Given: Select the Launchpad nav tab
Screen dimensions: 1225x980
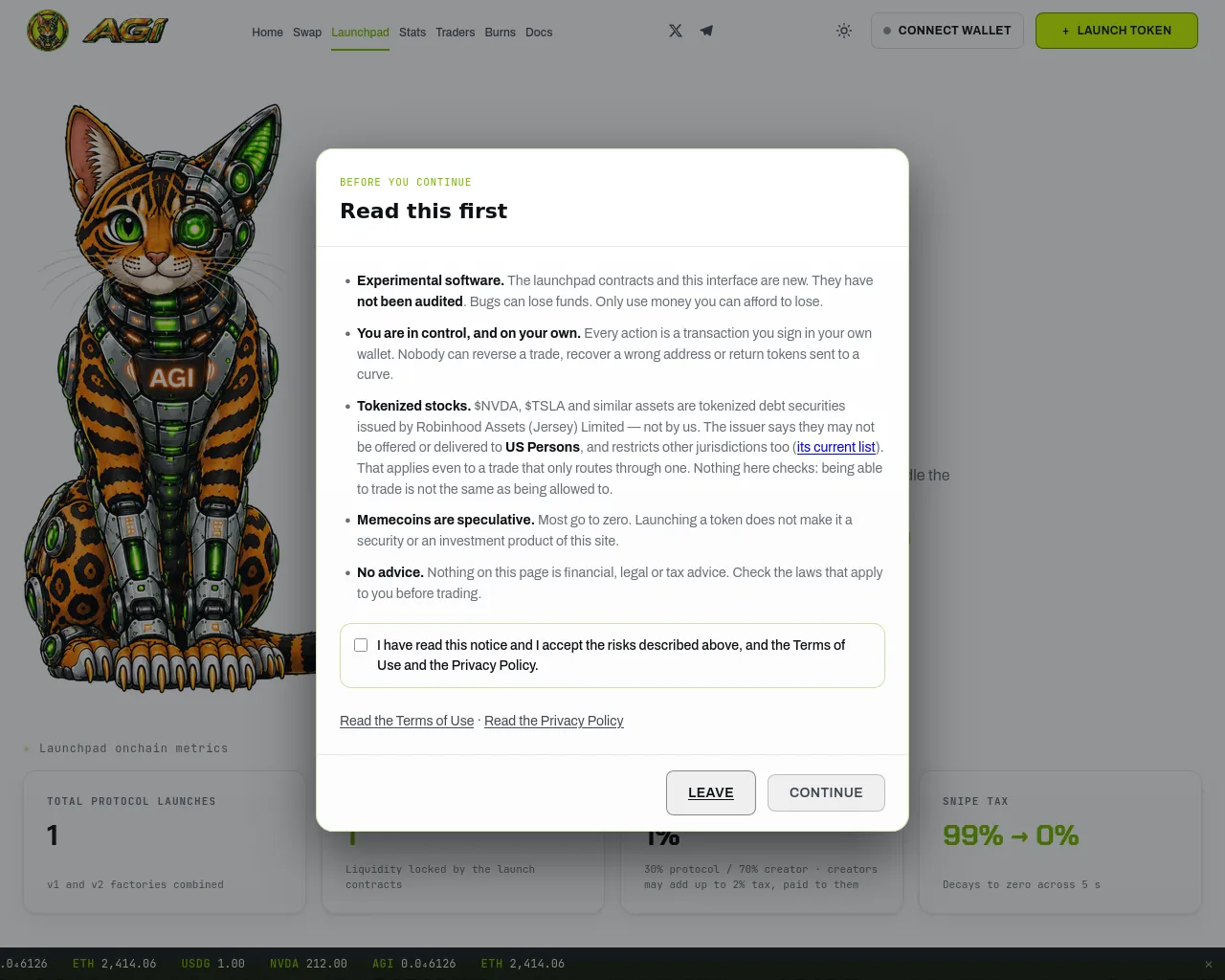Looking at the screenshot, I should (x=360, y=33).
